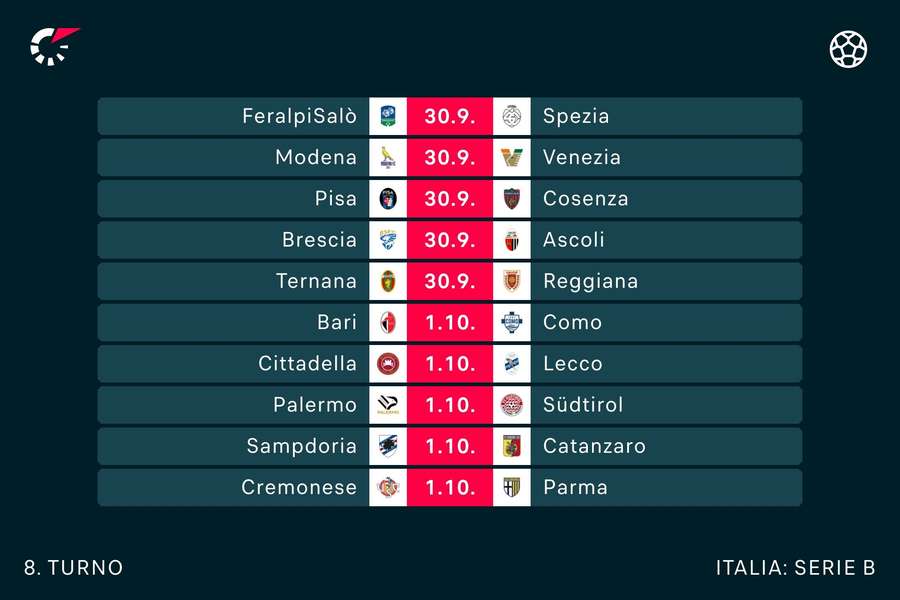Click the Pisa team crest
The width and height of the screenshot is (900, 600).
tap(388, 198)
